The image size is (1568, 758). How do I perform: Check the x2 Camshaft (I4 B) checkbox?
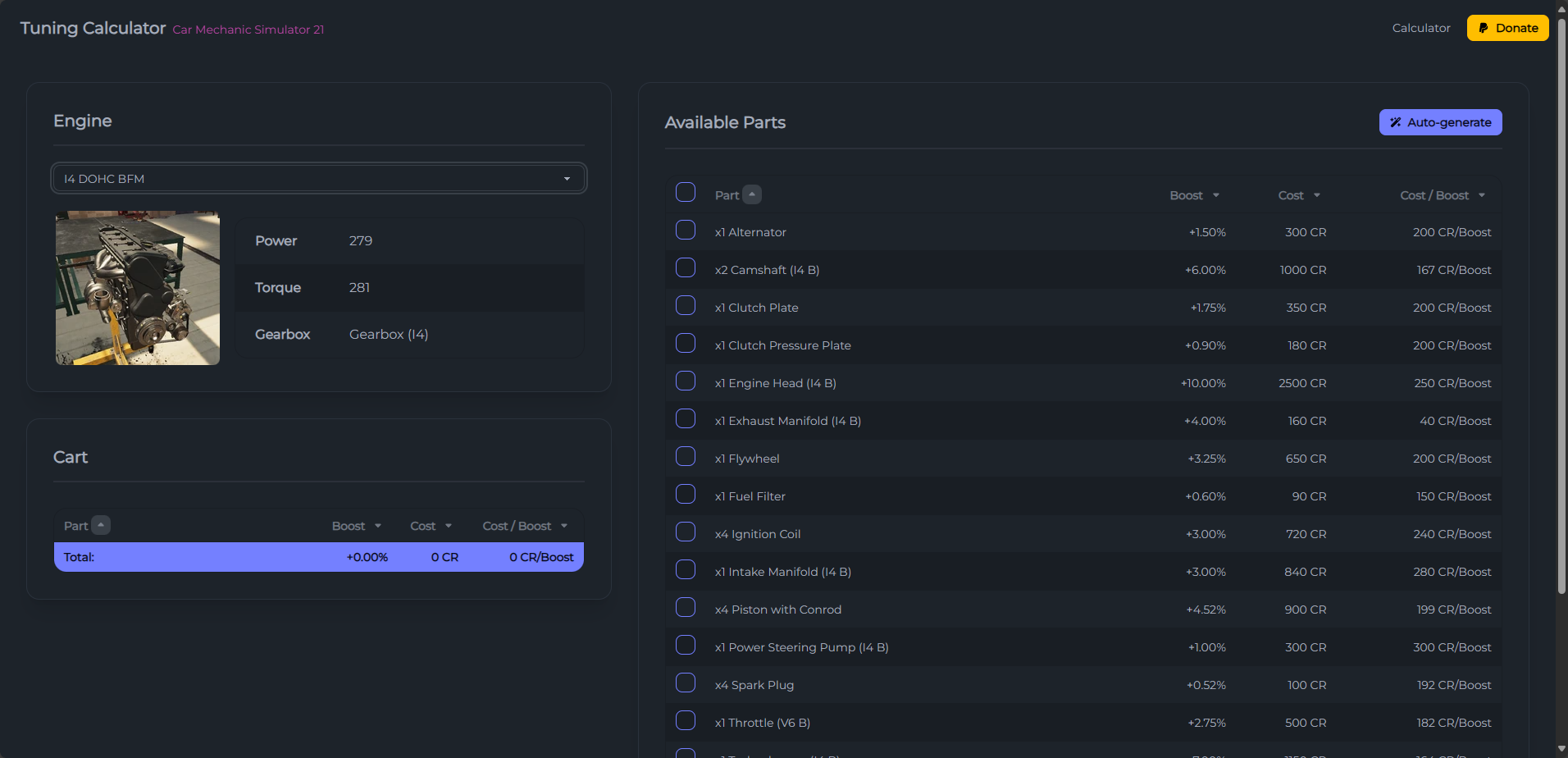686,267
